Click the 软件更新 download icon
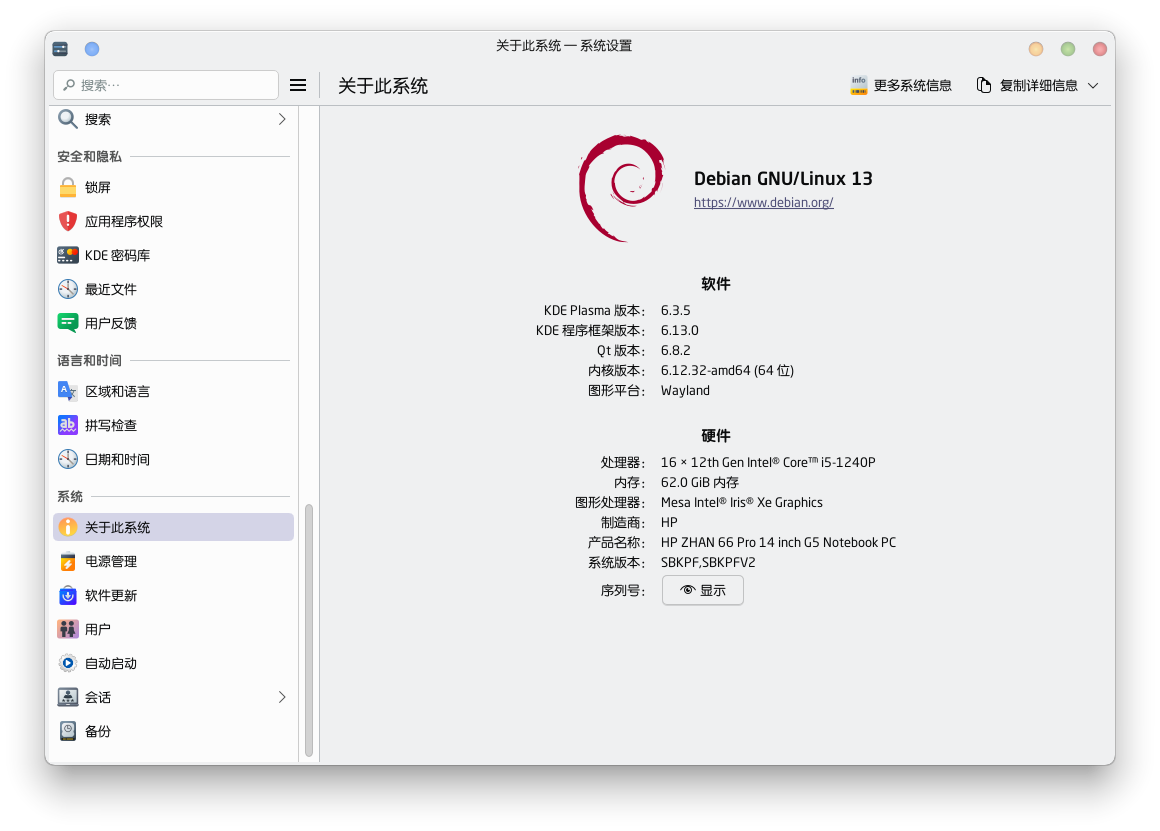 click(x=67, y=596)
